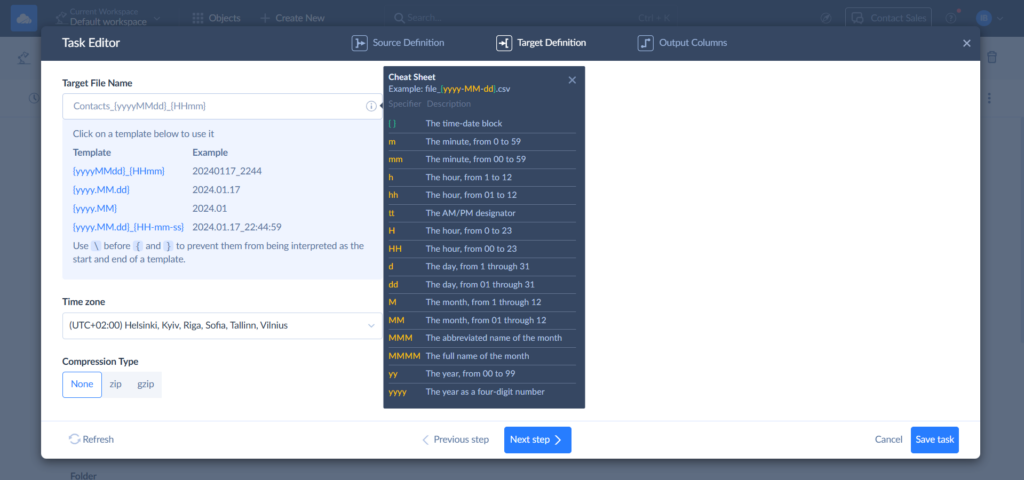Image resolution: width=1024 pixels, height=480 pixels.
Task: Switch to Source Definition step
Action: pyautogui.click(x=398, y=43)
